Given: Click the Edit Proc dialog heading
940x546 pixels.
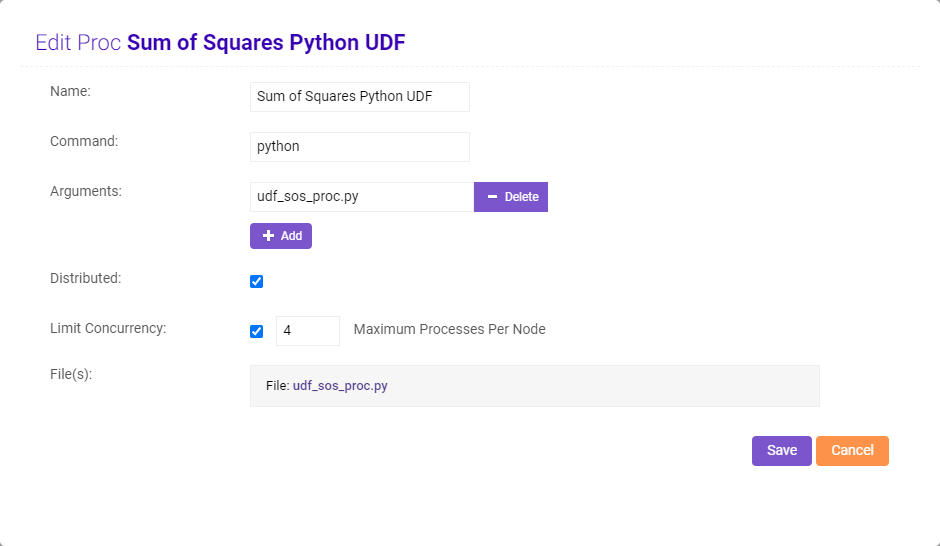Looking at the screenshot, I should [220, 42].
